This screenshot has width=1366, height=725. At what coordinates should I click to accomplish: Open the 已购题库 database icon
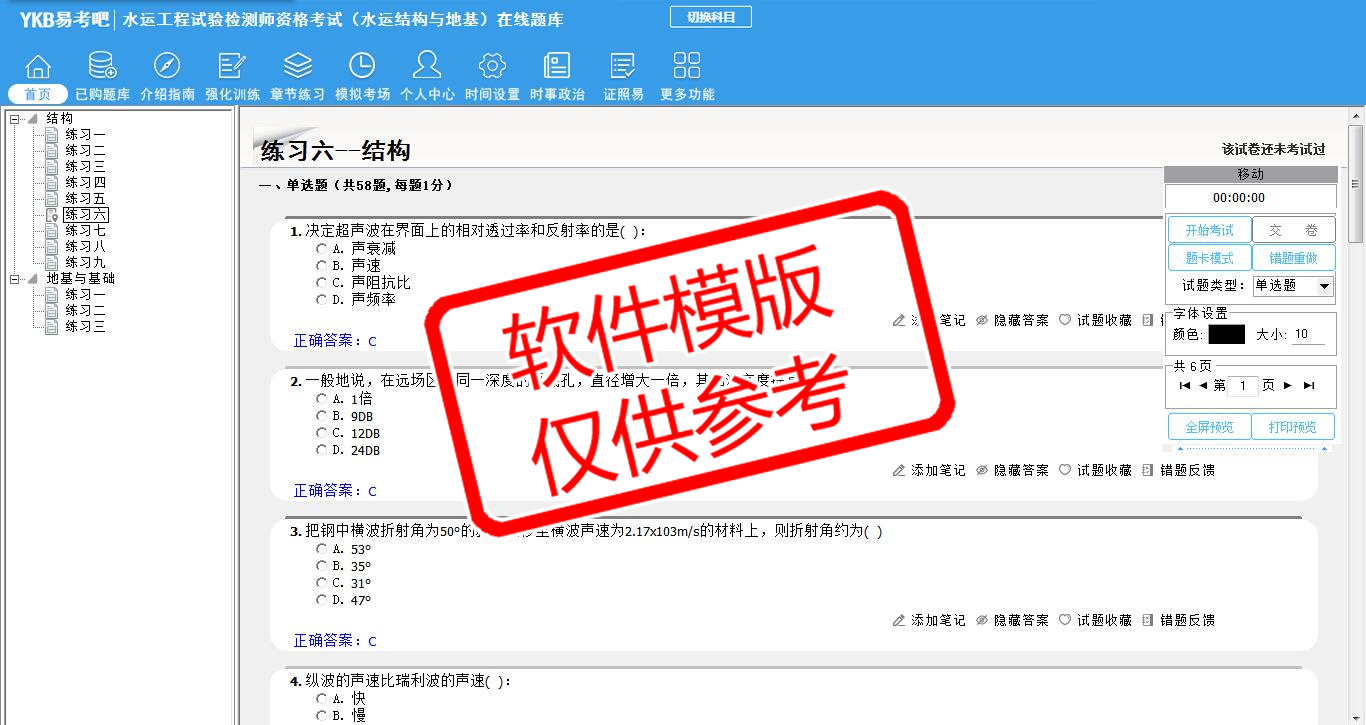[102, 67]
